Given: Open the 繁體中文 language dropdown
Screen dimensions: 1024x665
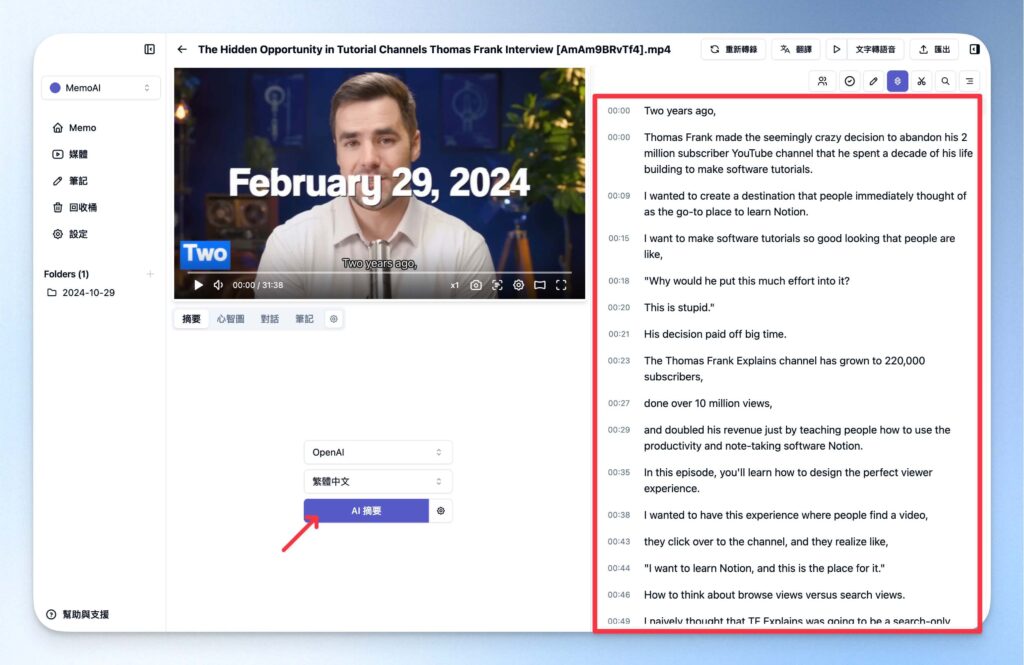Looking at the screenshot, I should tap(377, 481).
